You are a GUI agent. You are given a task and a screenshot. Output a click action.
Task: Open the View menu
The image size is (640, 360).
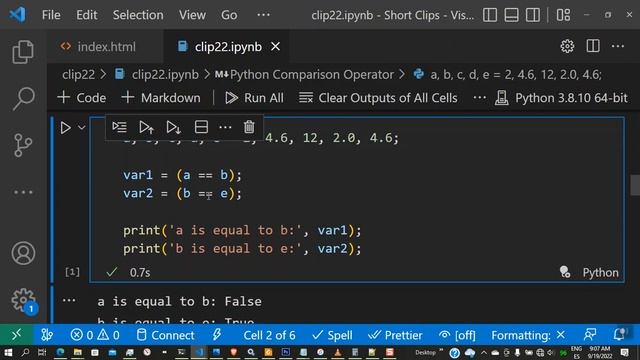point(192,15)
